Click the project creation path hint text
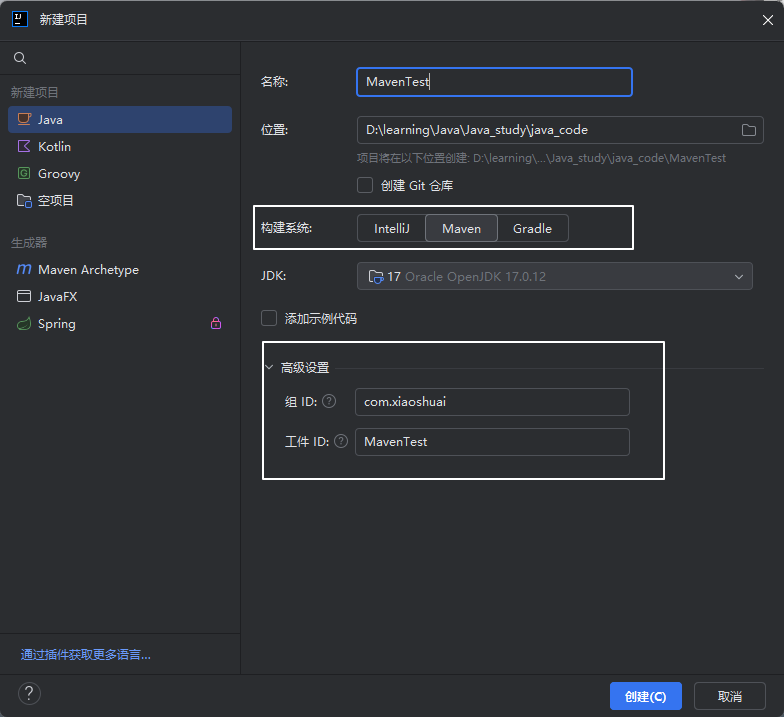Screen dimensions: 784x717 point(541,158)
